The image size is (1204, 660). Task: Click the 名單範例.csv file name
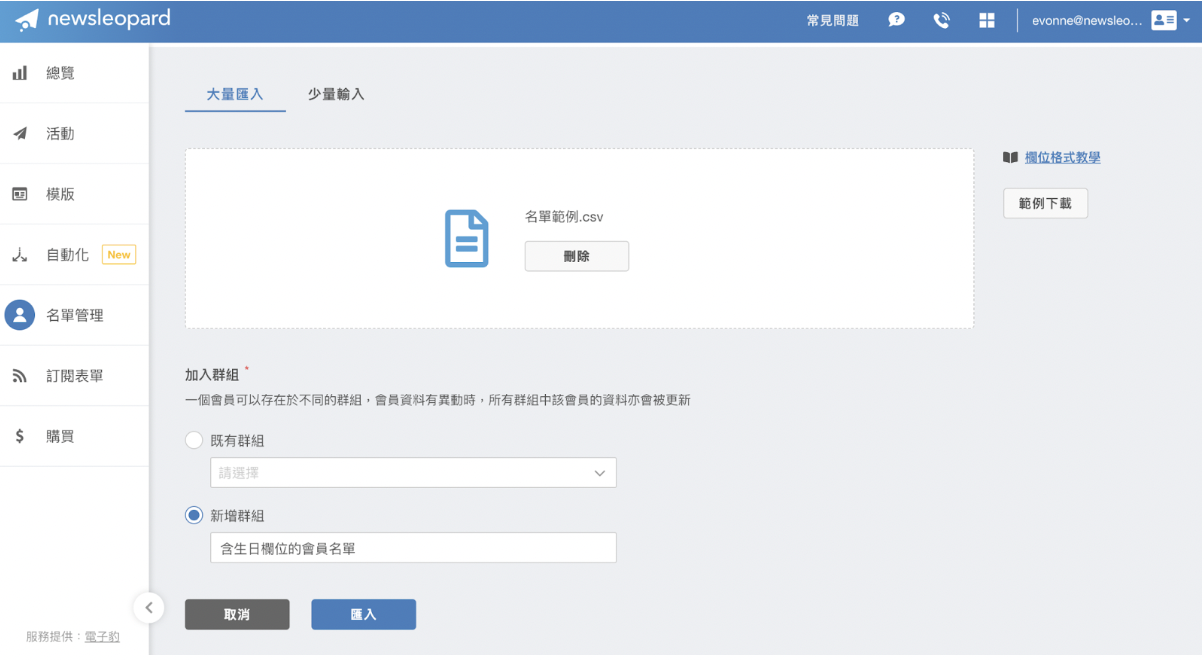pos(564,216)
